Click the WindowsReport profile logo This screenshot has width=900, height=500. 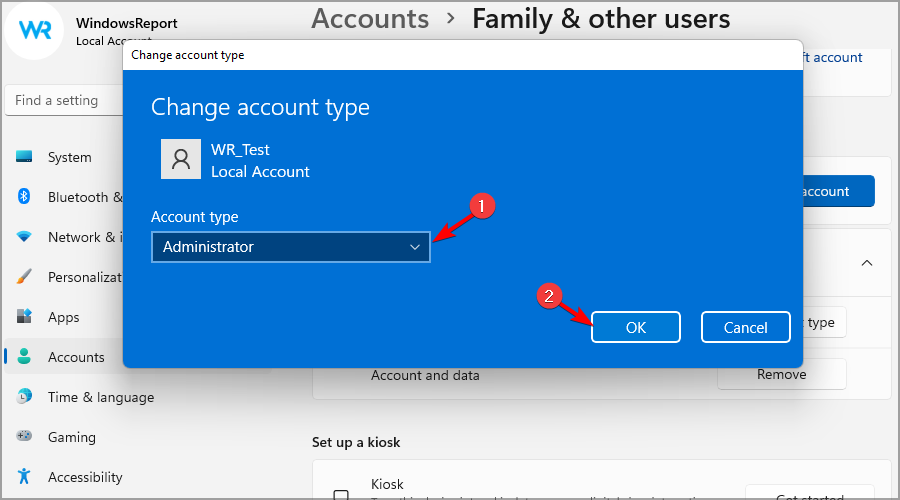(34, 30)
